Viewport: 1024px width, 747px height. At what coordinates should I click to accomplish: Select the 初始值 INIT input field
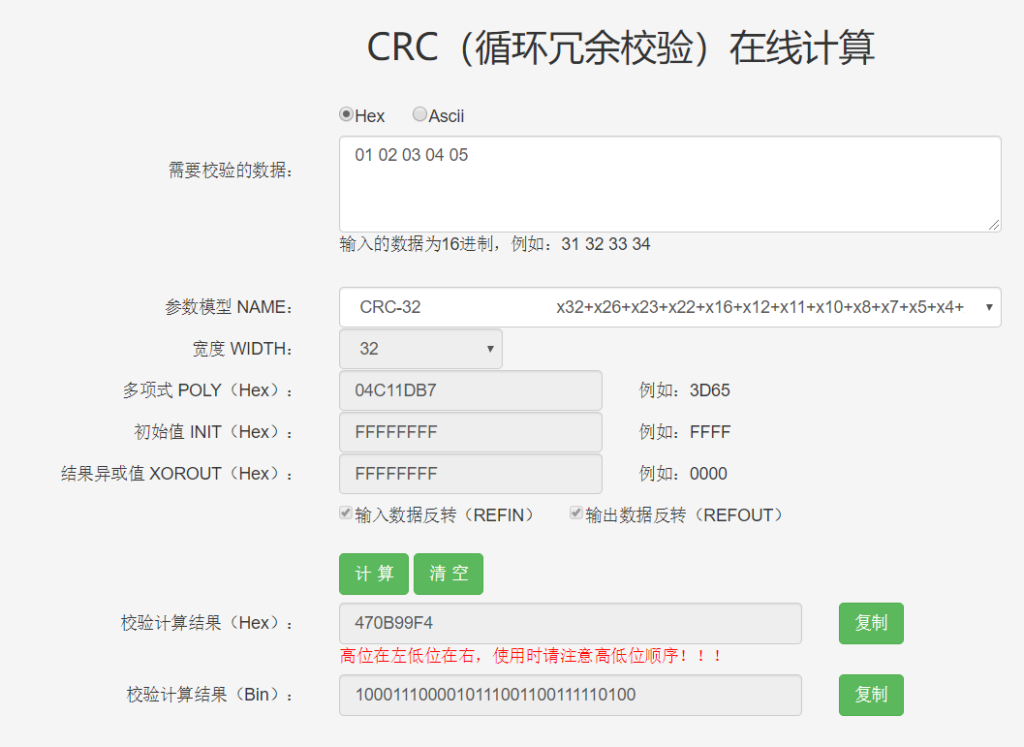tap(470, 432)
